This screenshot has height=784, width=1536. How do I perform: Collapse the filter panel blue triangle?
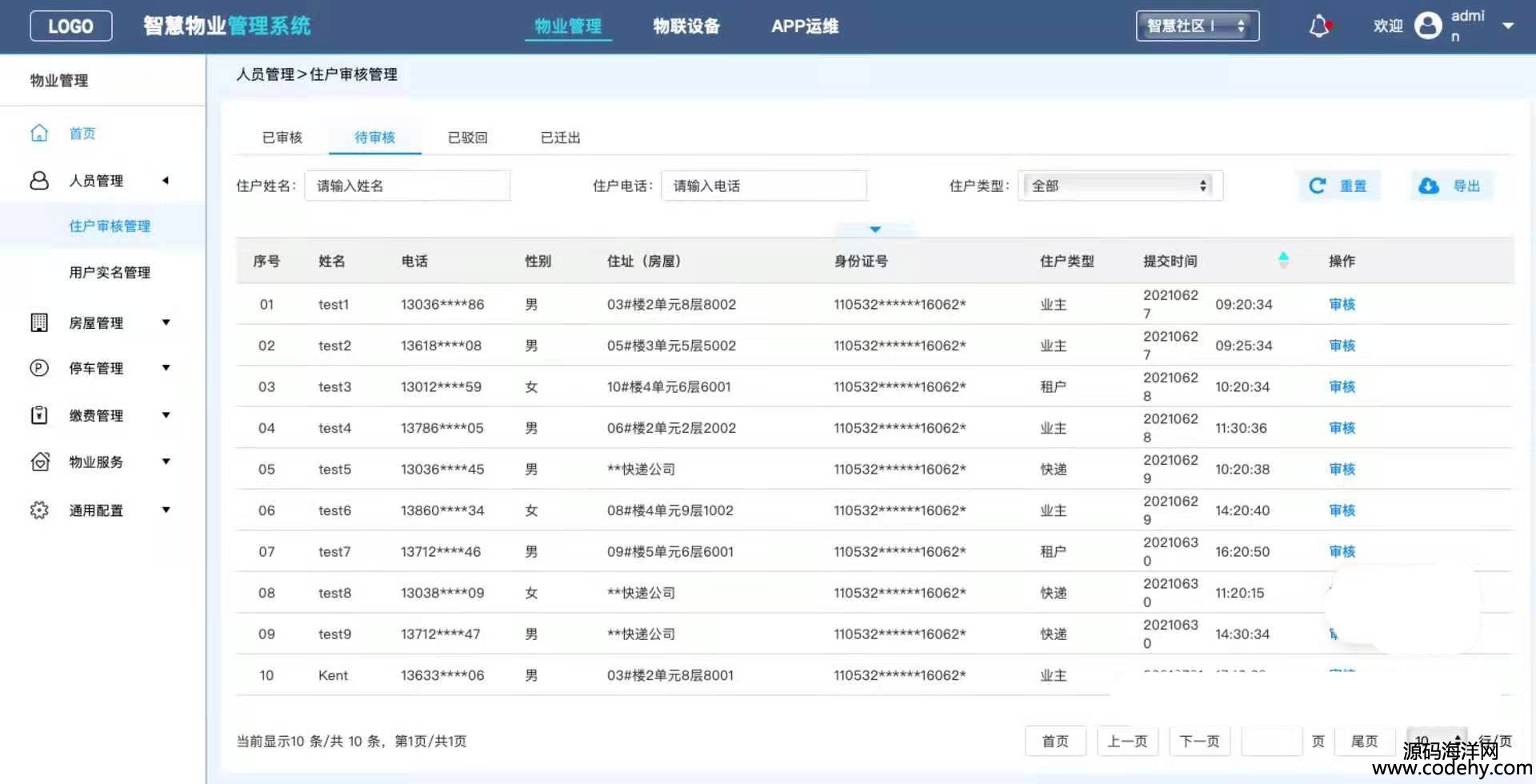tap(875, 230)
